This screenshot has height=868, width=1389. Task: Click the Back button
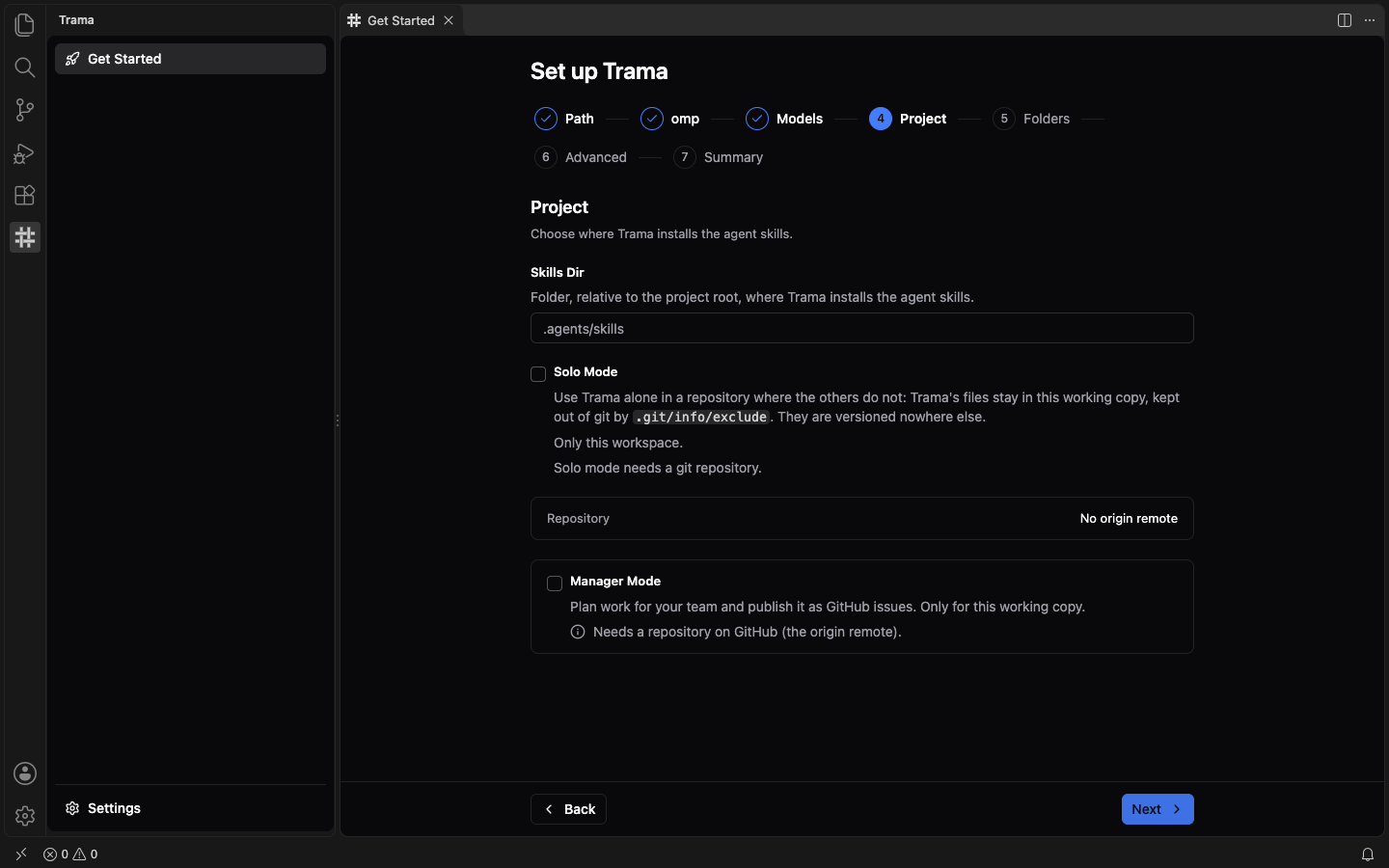[x=568, y=809]
